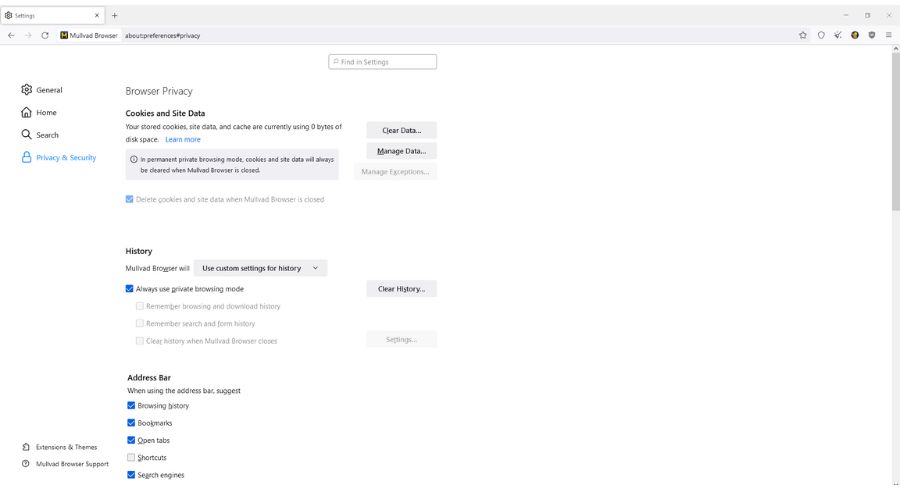Toggle Always use private browsing mode
900x490 pixels.
click(130, 289)
